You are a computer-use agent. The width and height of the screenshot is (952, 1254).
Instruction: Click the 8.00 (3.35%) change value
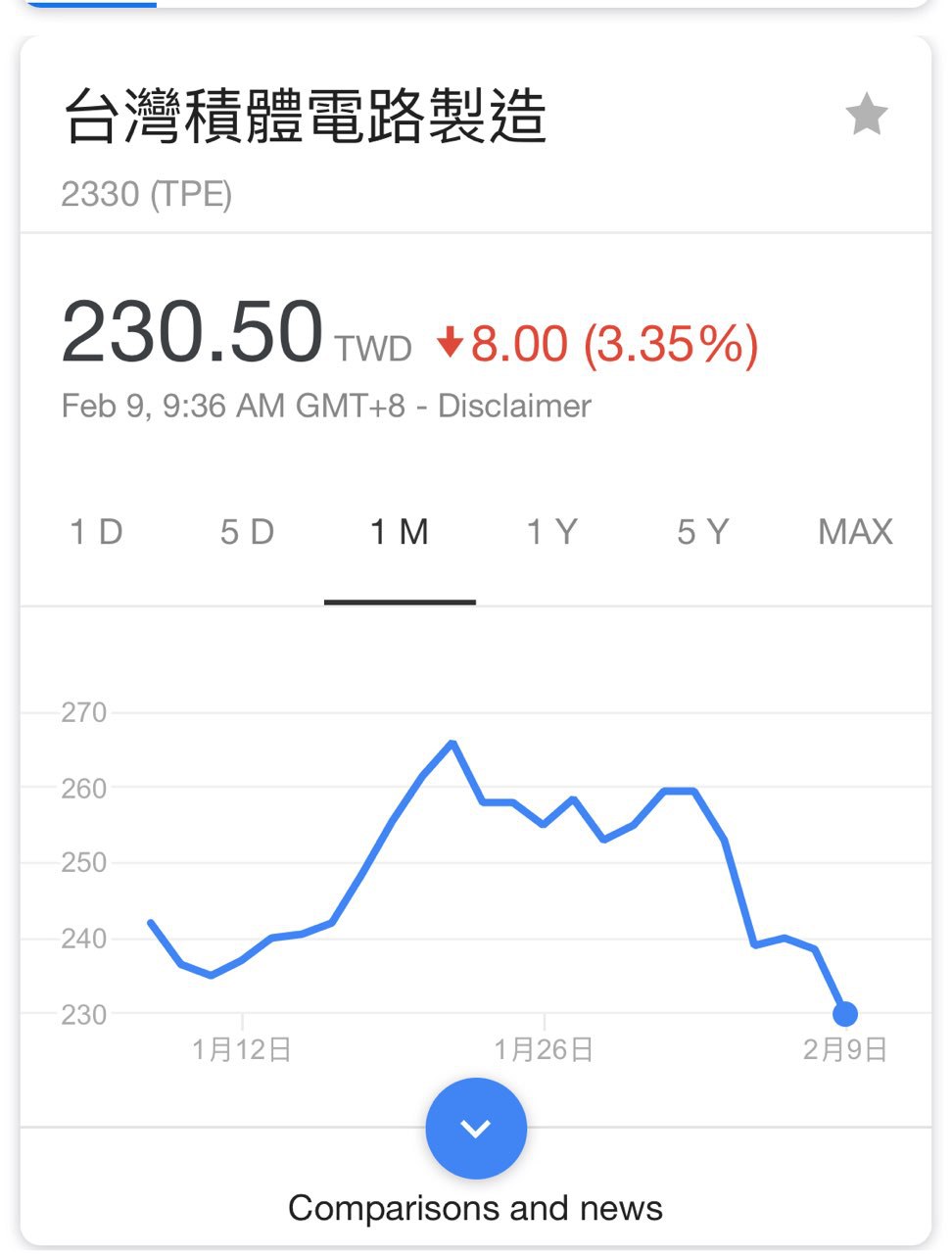[x=614, y=344]
